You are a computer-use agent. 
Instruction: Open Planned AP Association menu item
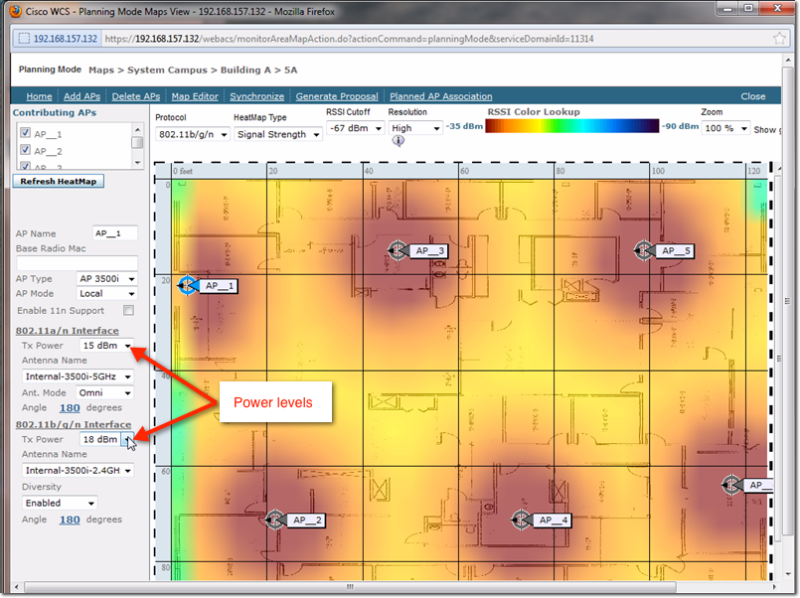click(x=441, y=96)
